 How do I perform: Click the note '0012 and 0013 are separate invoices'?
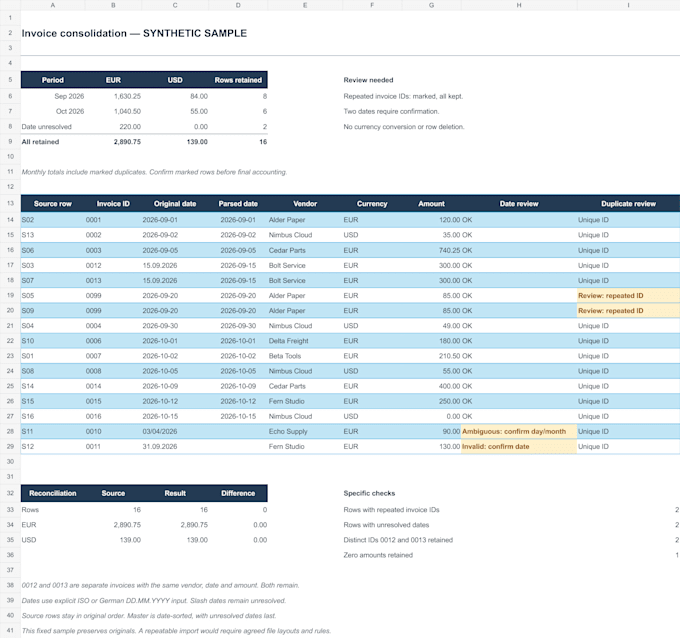coord(160,586)
